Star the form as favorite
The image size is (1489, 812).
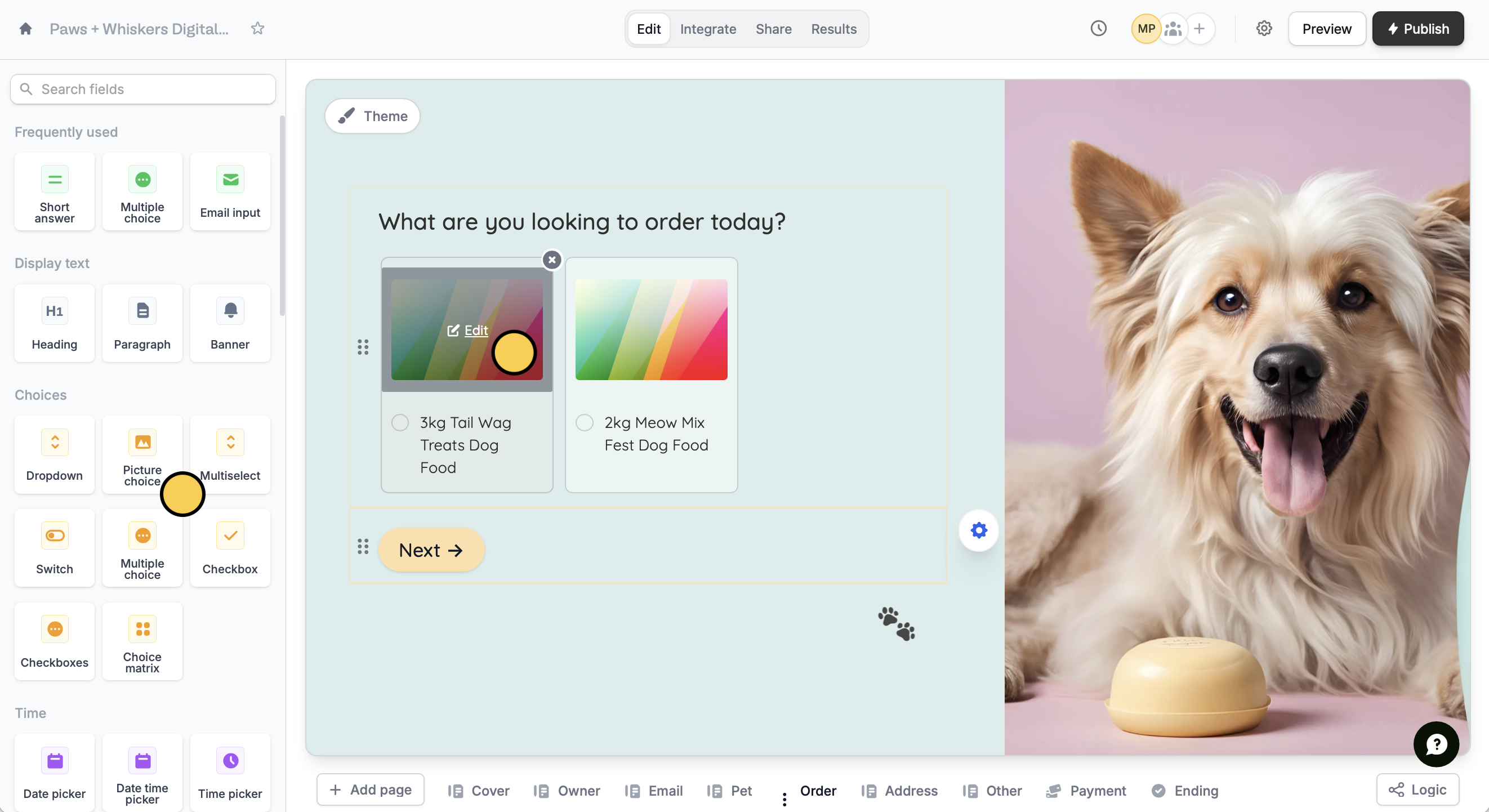pyautogui.click(x=257, y=28)
